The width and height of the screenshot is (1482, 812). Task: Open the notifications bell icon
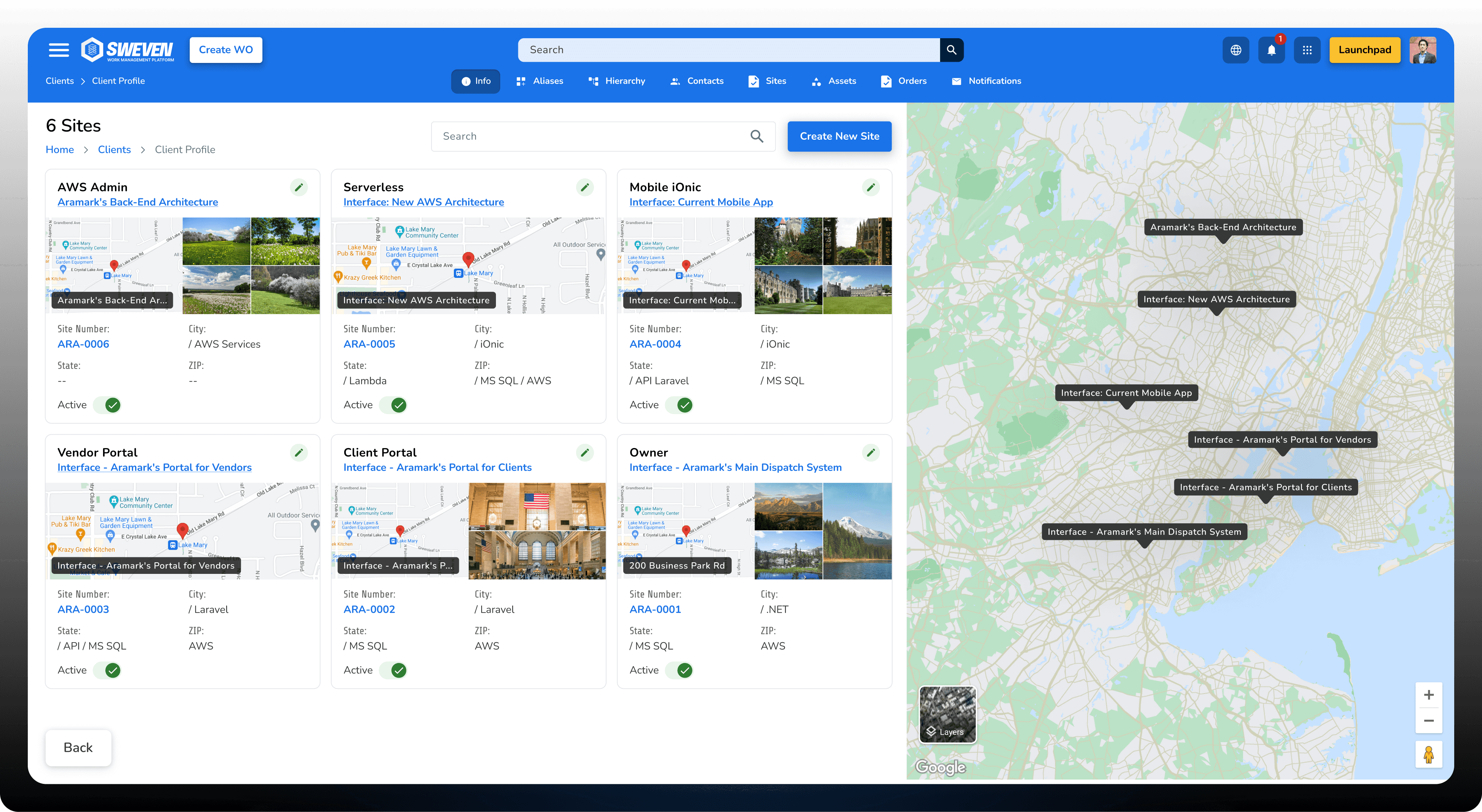1271,50
